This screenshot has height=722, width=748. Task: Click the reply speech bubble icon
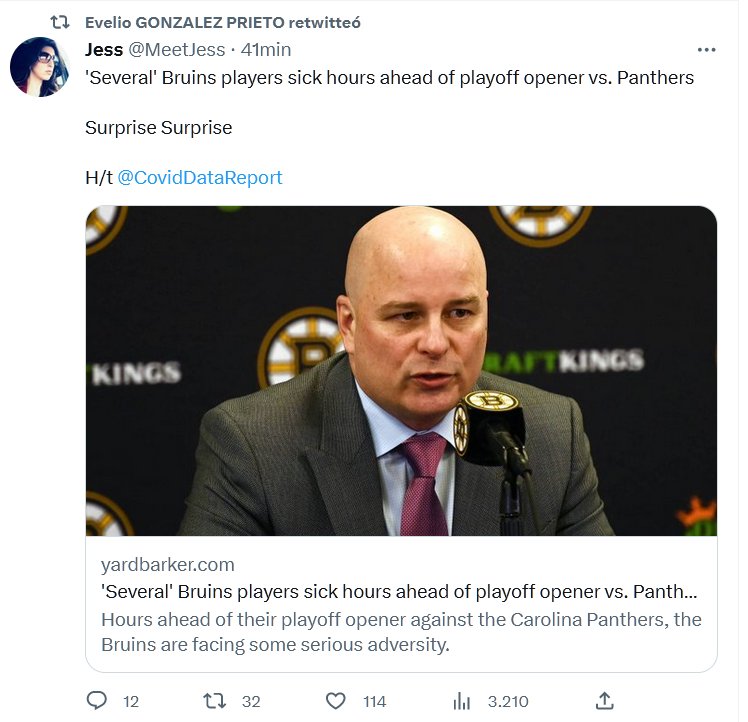pyautogui.click(x=97, y=700)
